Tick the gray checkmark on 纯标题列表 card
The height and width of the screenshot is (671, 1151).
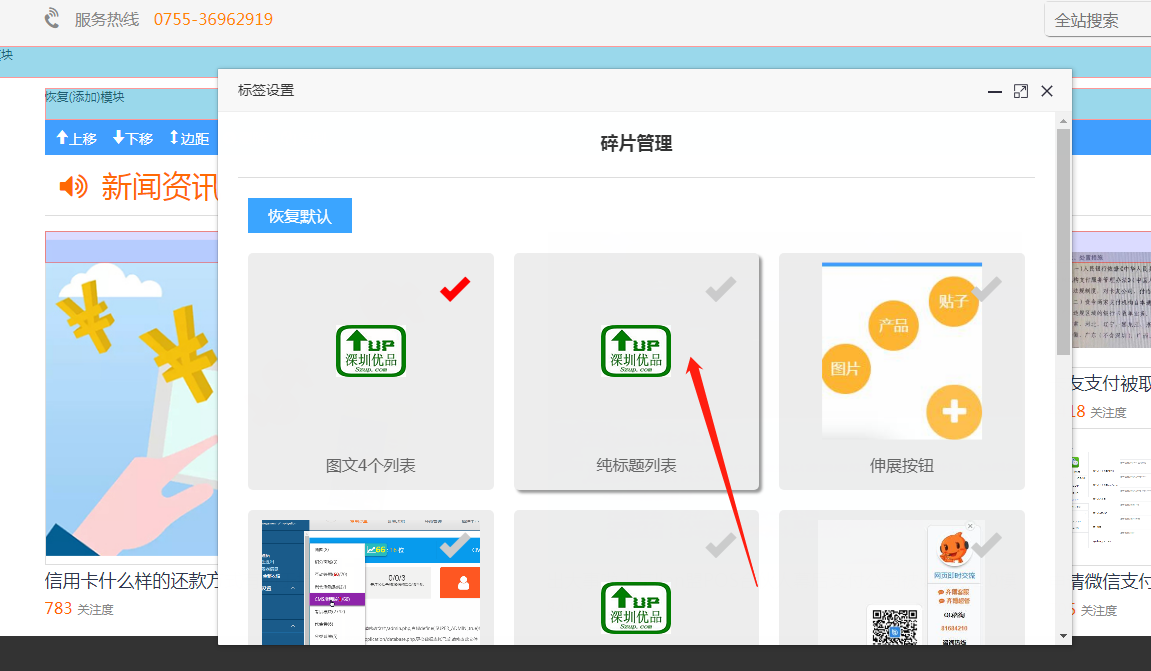tap(720, 290)
